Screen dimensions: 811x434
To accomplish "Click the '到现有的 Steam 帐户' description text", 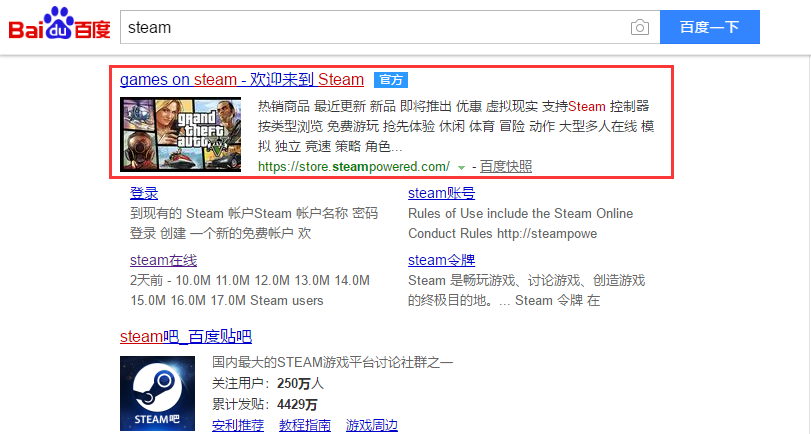I will point(254,223).
